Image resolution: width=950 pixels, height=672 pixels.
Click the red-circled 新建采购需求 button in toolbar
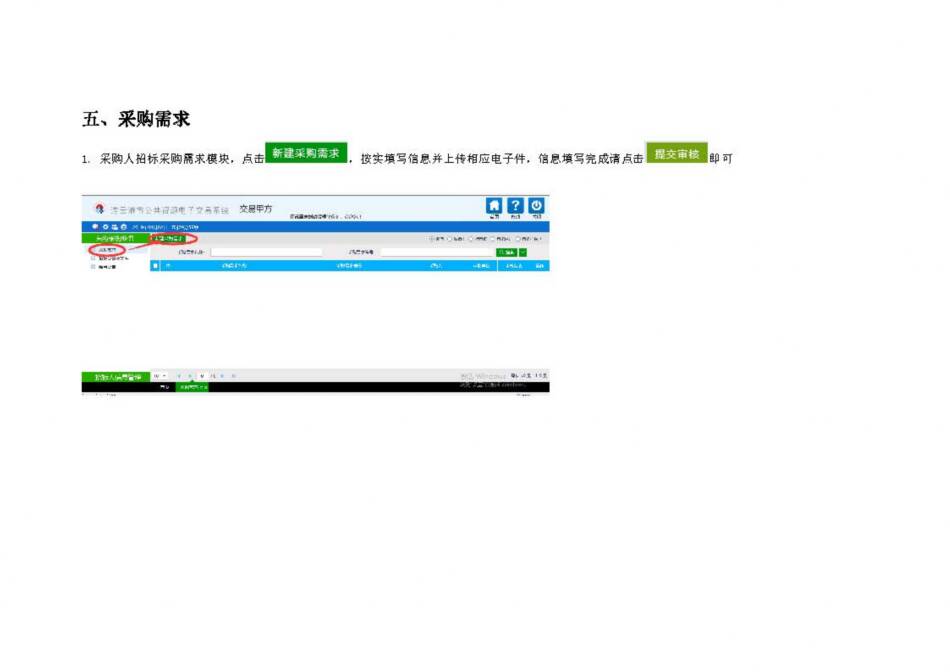pos(173,239)
